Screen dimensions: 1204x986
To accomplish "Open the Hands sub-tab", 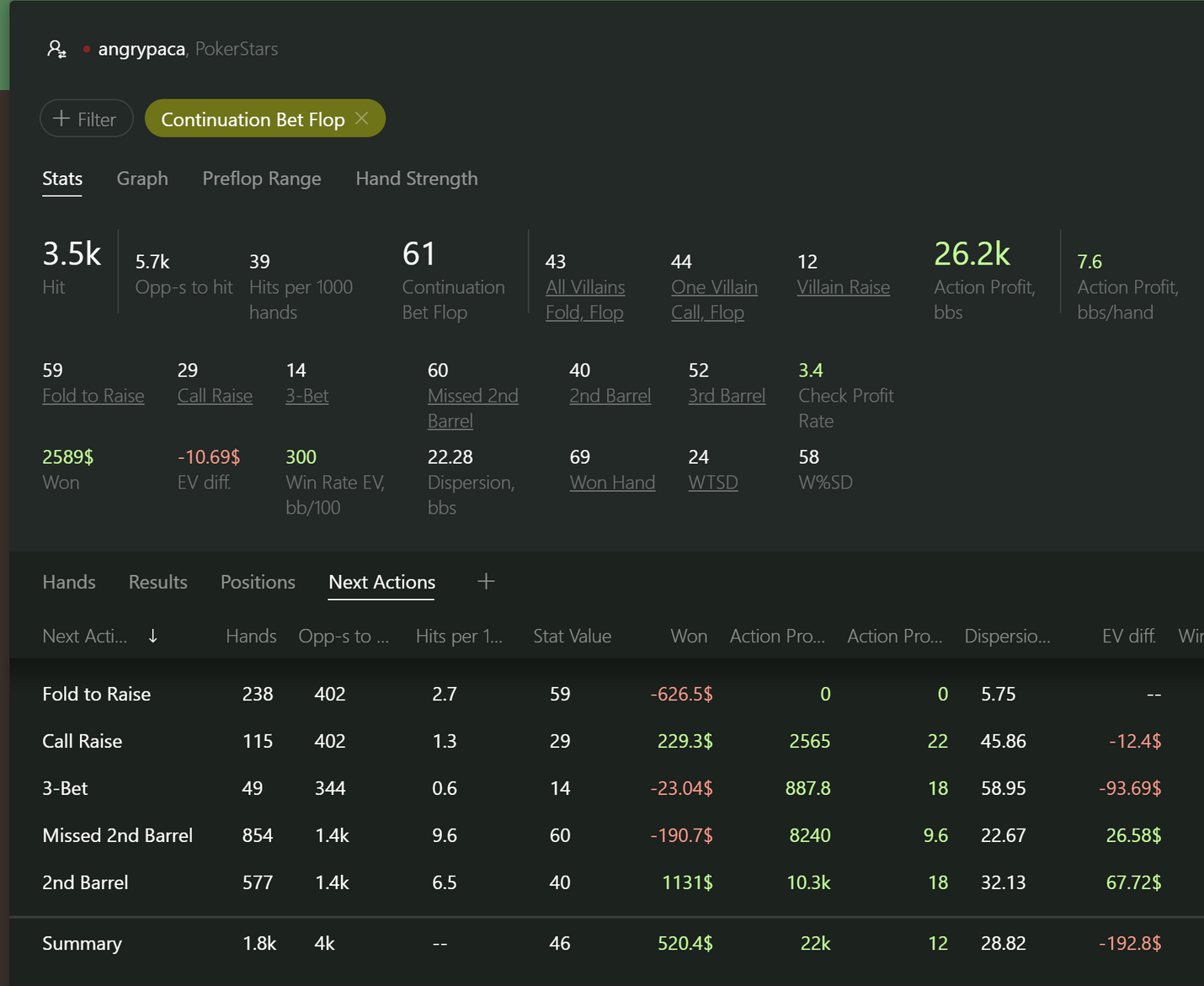I will (x=69, y=582).
